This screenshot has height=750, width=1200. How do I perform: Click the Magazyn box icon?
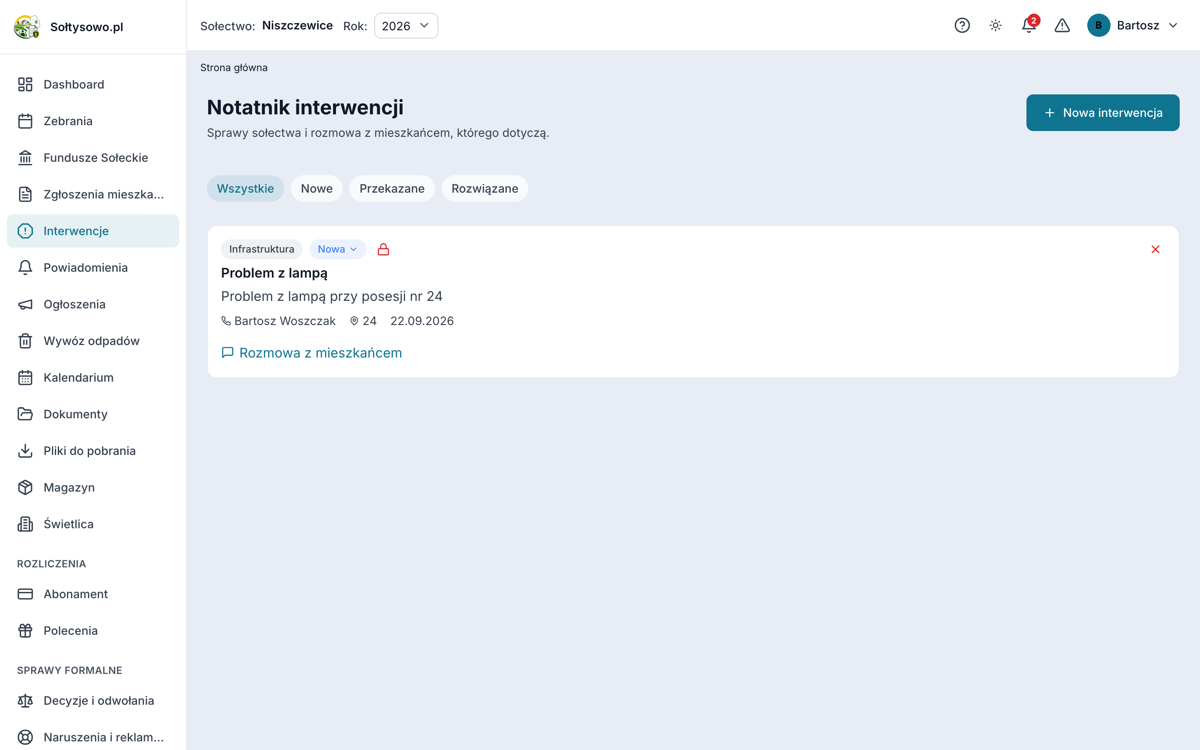pos(25,487)
